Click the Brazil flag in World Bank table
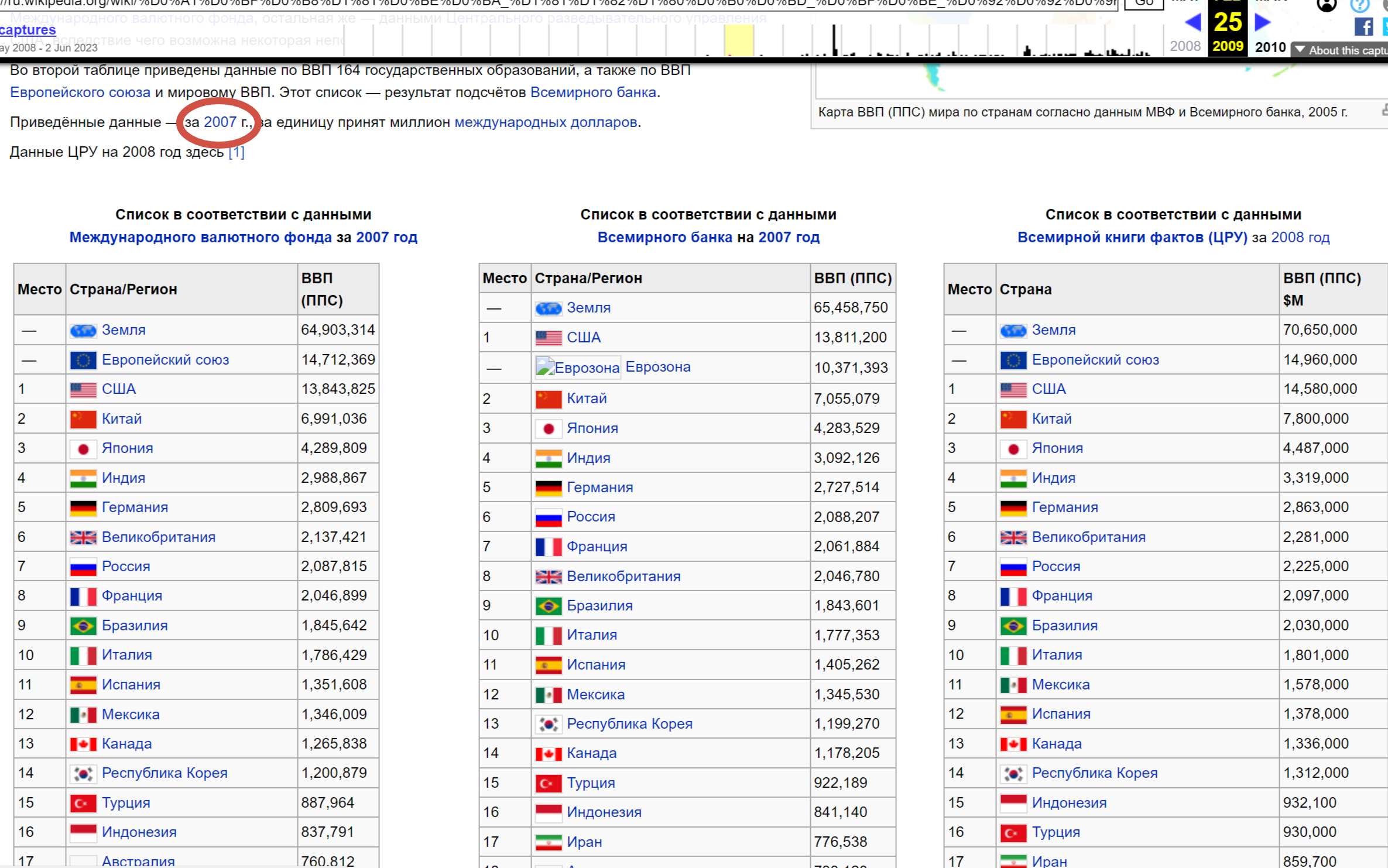Viewport: 1388px width, 868px height. (549, 606)
